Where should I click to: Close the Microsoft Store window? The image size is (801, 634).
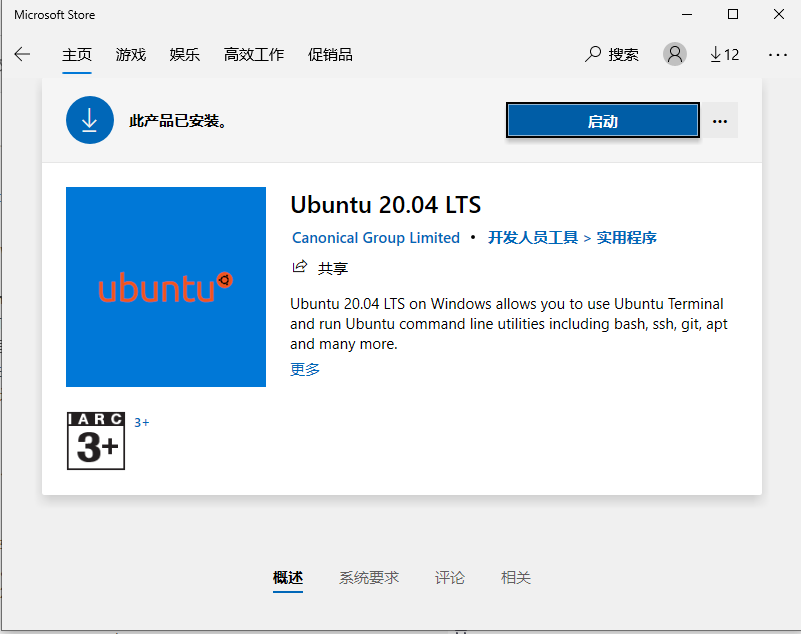(779, 14)
